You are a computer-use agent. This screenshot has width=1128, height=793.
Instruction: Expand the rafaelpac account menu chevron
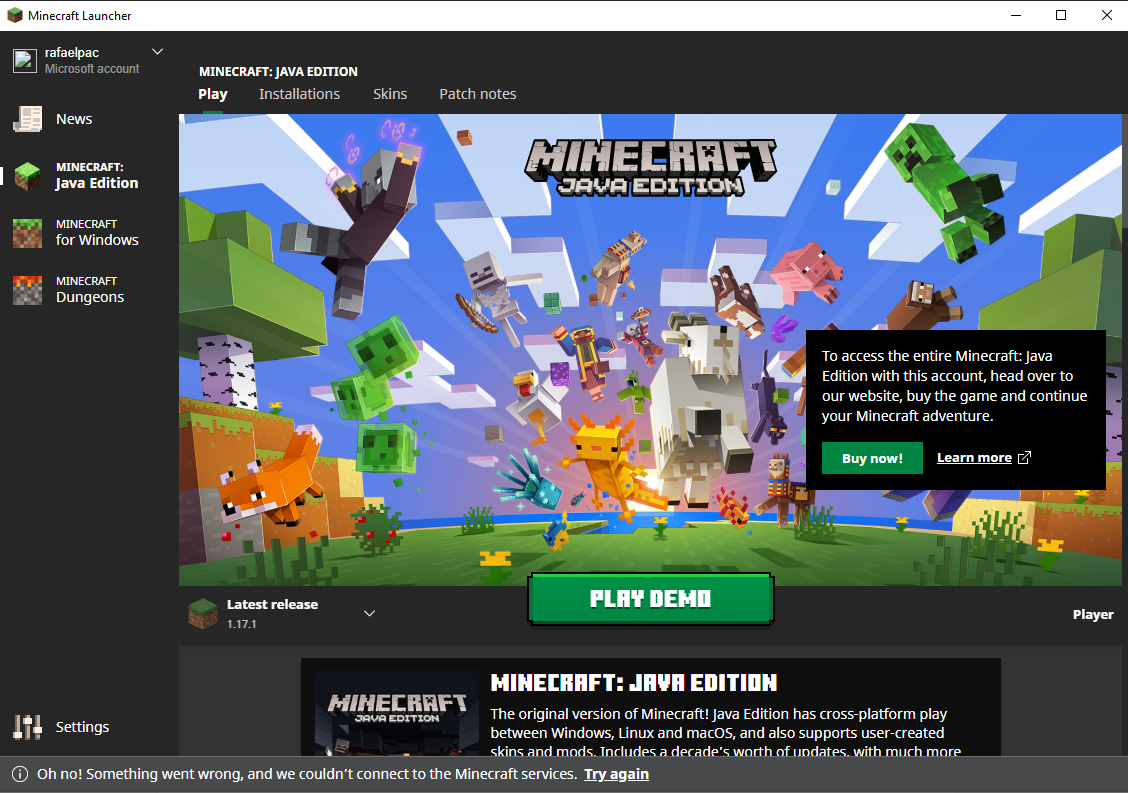point(158,52)
